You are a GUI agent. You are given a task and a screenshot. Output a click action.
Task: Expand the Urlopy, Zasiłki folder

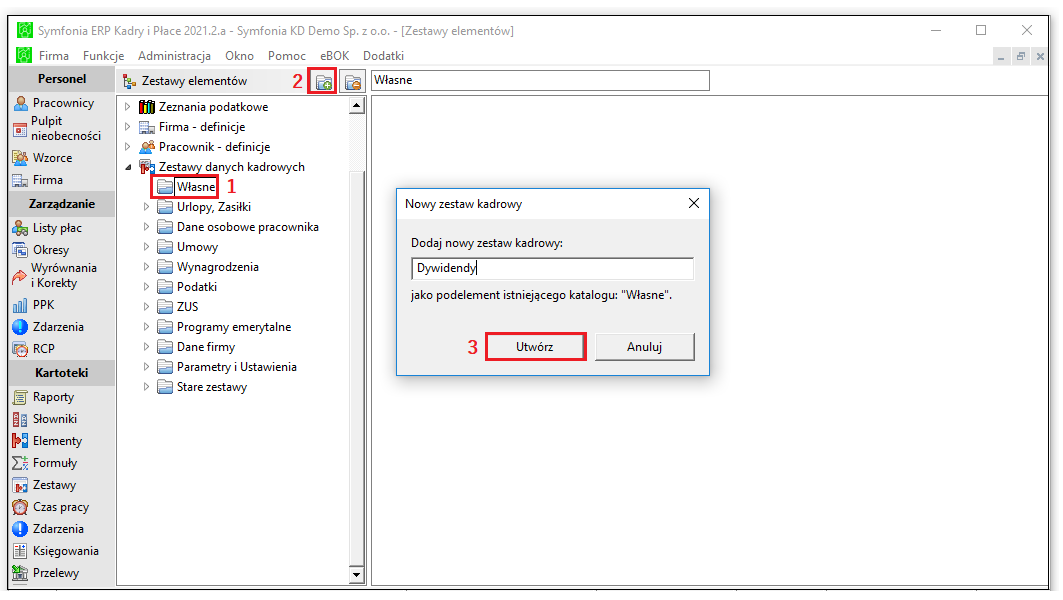(x=146, y=207)
